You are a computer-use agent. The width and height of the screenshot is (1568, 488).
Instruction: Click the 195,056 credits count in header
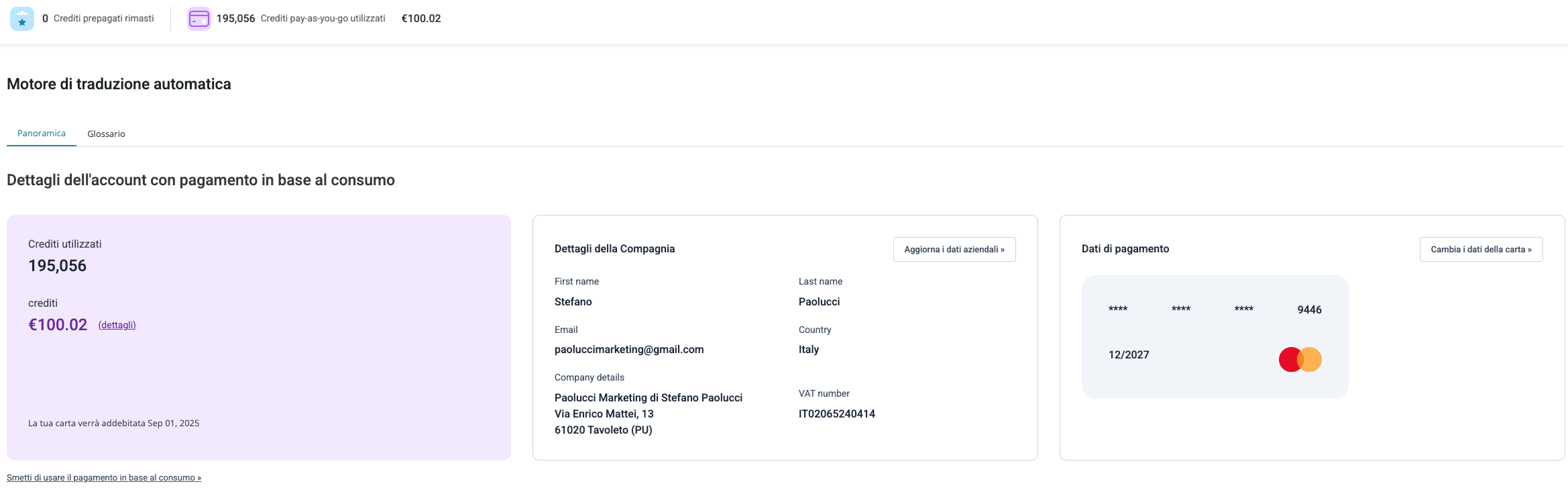coord(235,19)
